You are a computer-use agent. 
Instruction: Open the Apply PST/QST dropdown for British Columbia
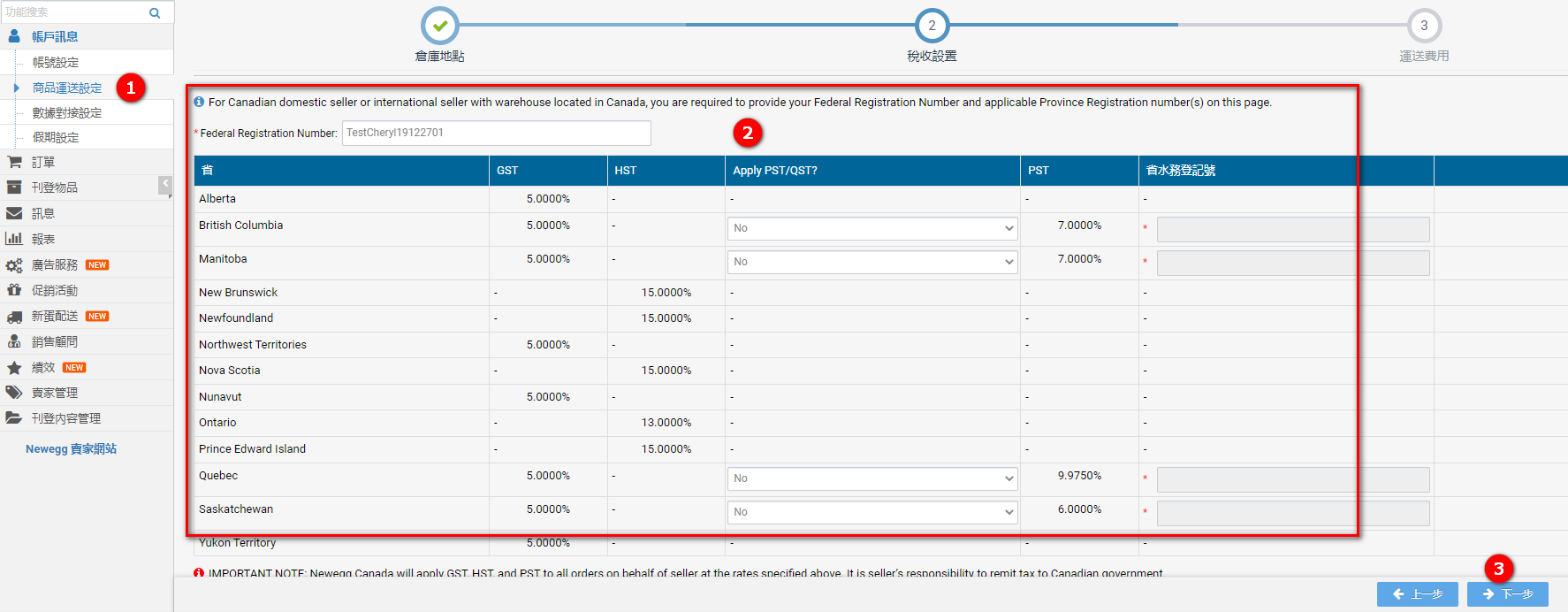click(x=872, y=229)
